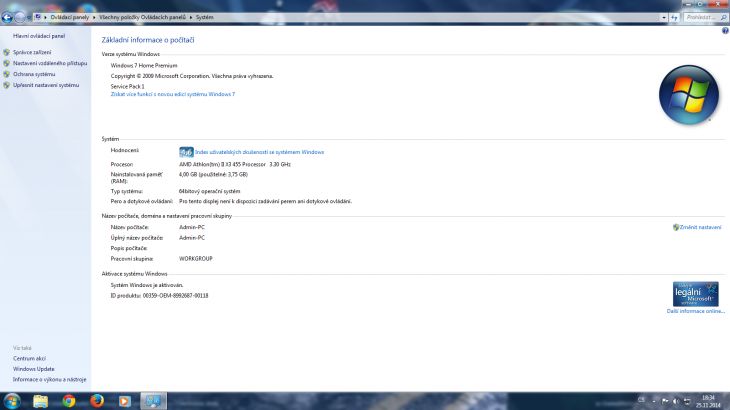
Task: Select the product ID text
Action: 159,296
